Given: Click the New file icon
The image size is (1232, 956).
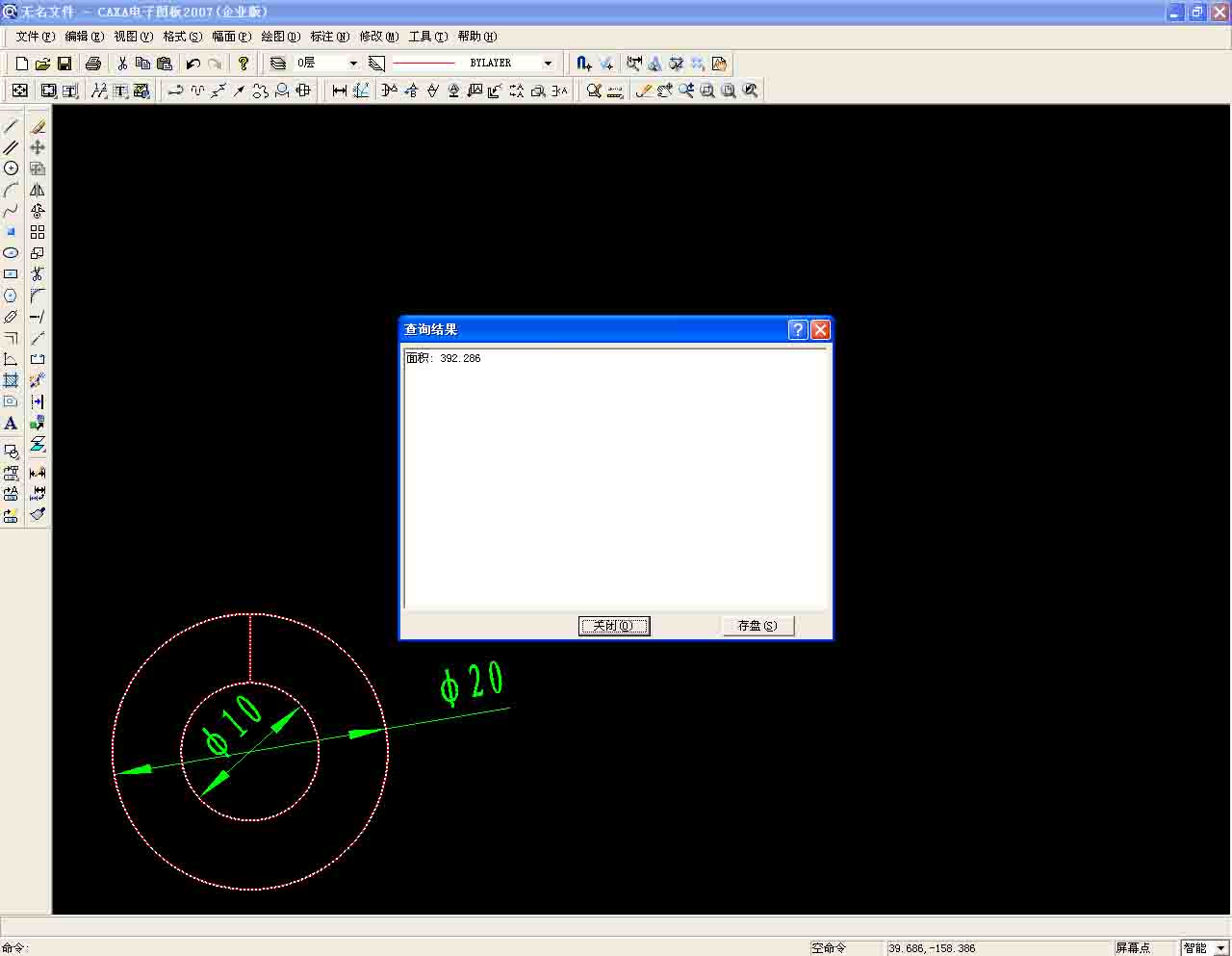Looking at the screenshot, I should (21, 64).
